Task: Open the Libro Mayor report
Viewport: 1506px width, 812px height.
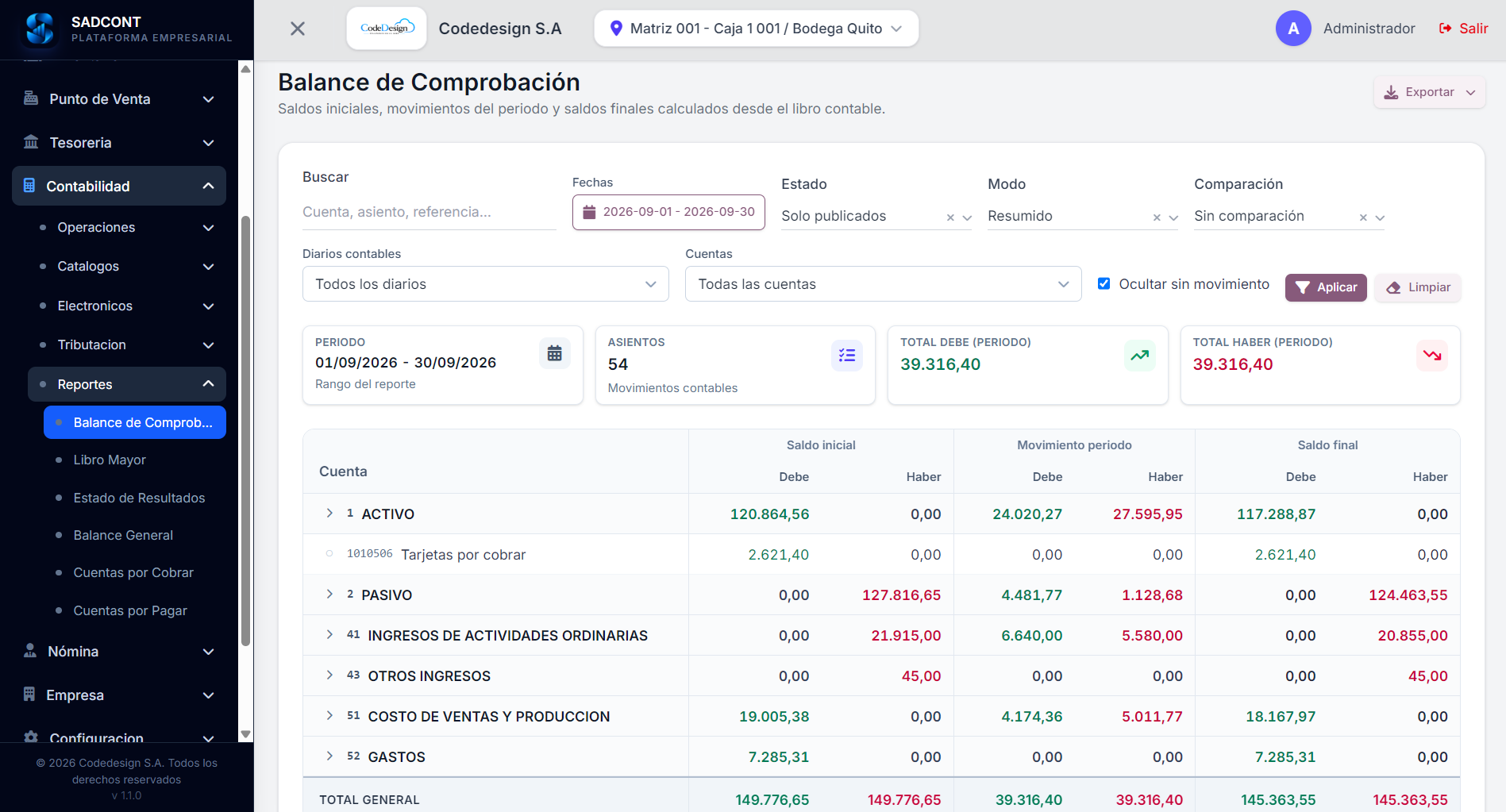Action: (135, 460)
